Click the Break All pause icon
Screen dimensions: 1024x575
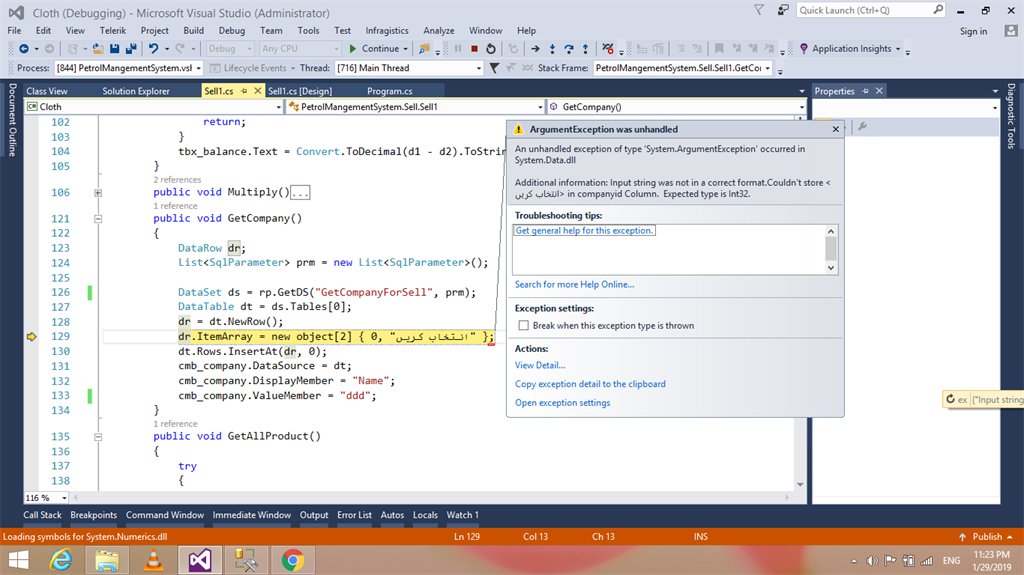458,49
